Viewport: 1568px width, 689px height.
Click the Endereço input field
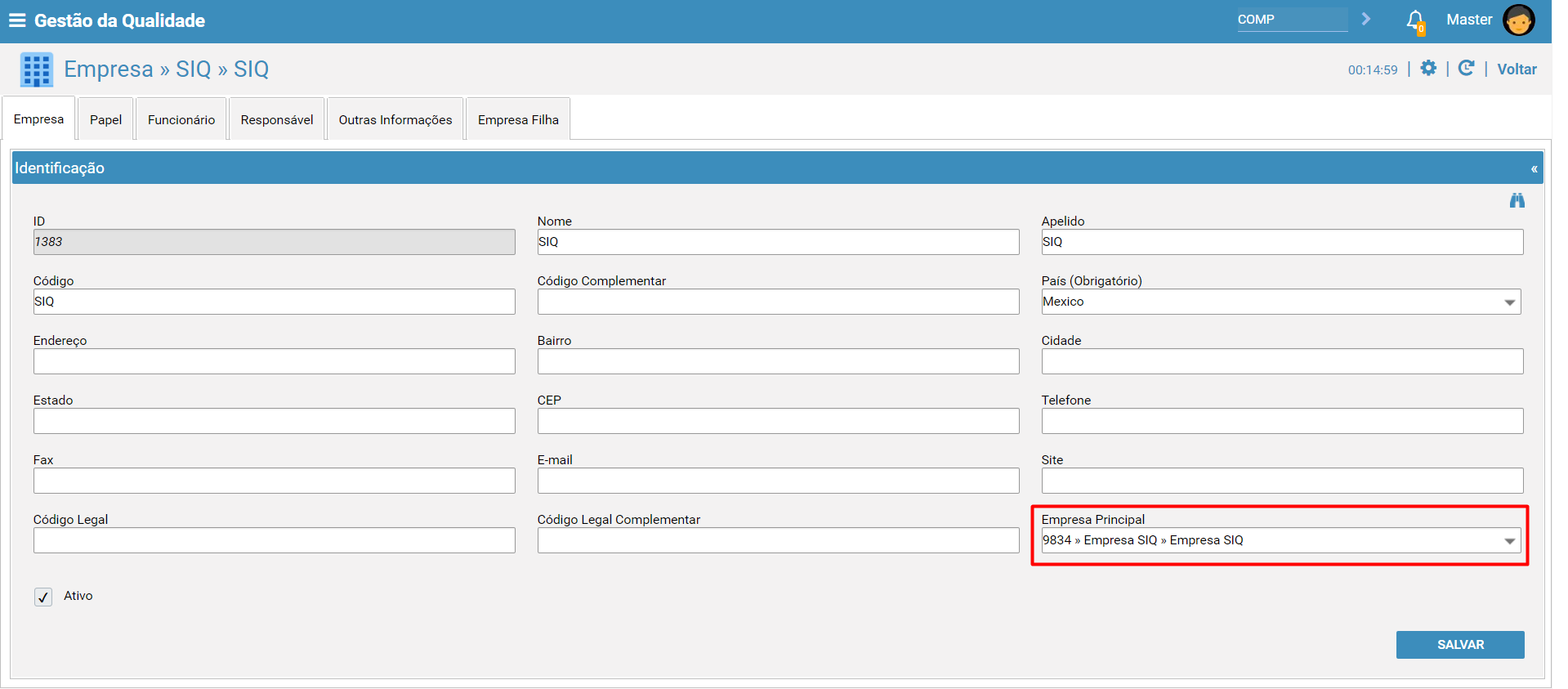(x=274, y=361)
